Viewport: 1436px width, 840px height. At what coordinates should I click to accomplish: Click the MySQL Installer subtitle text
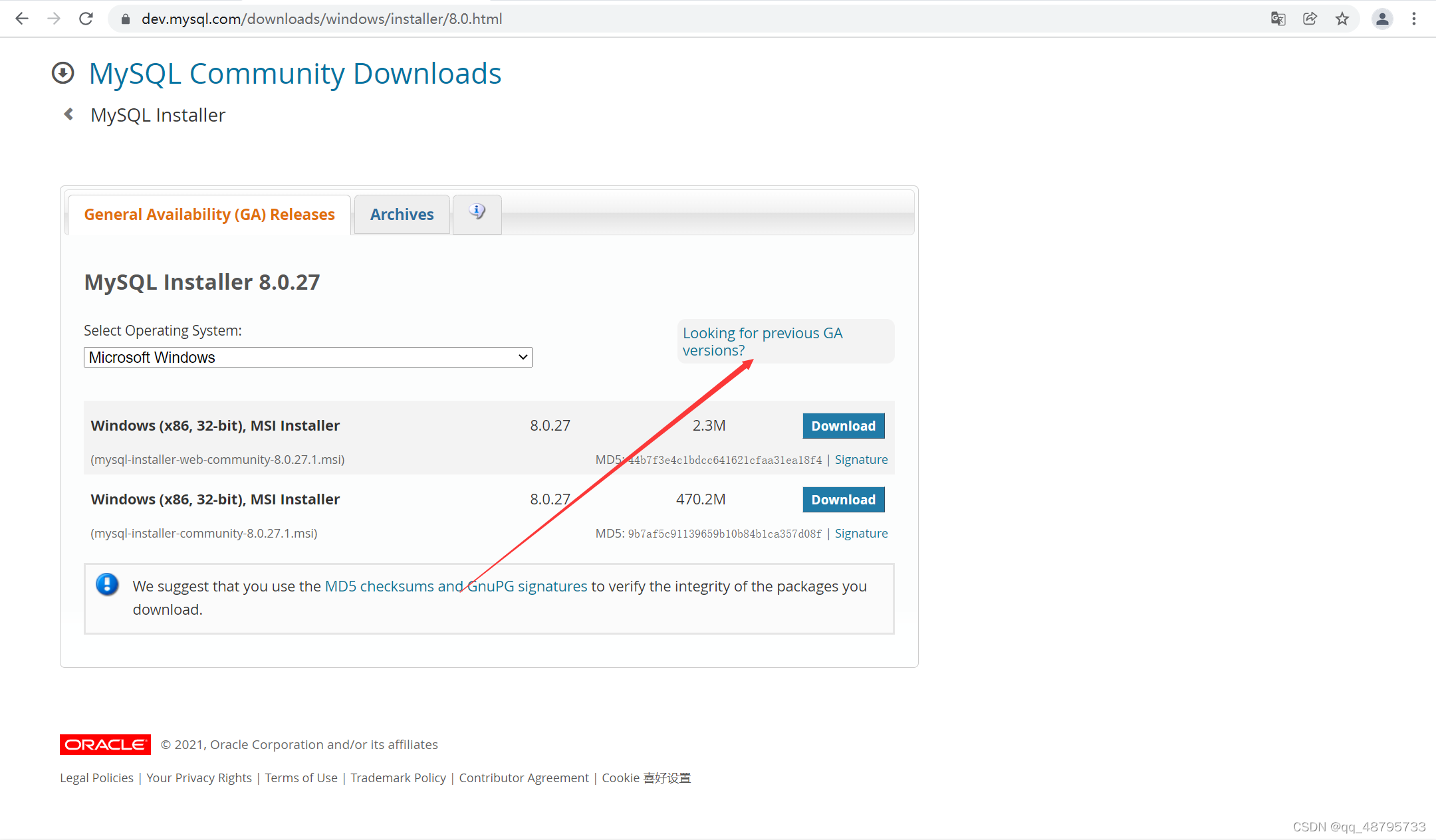[x=158, y=115]
